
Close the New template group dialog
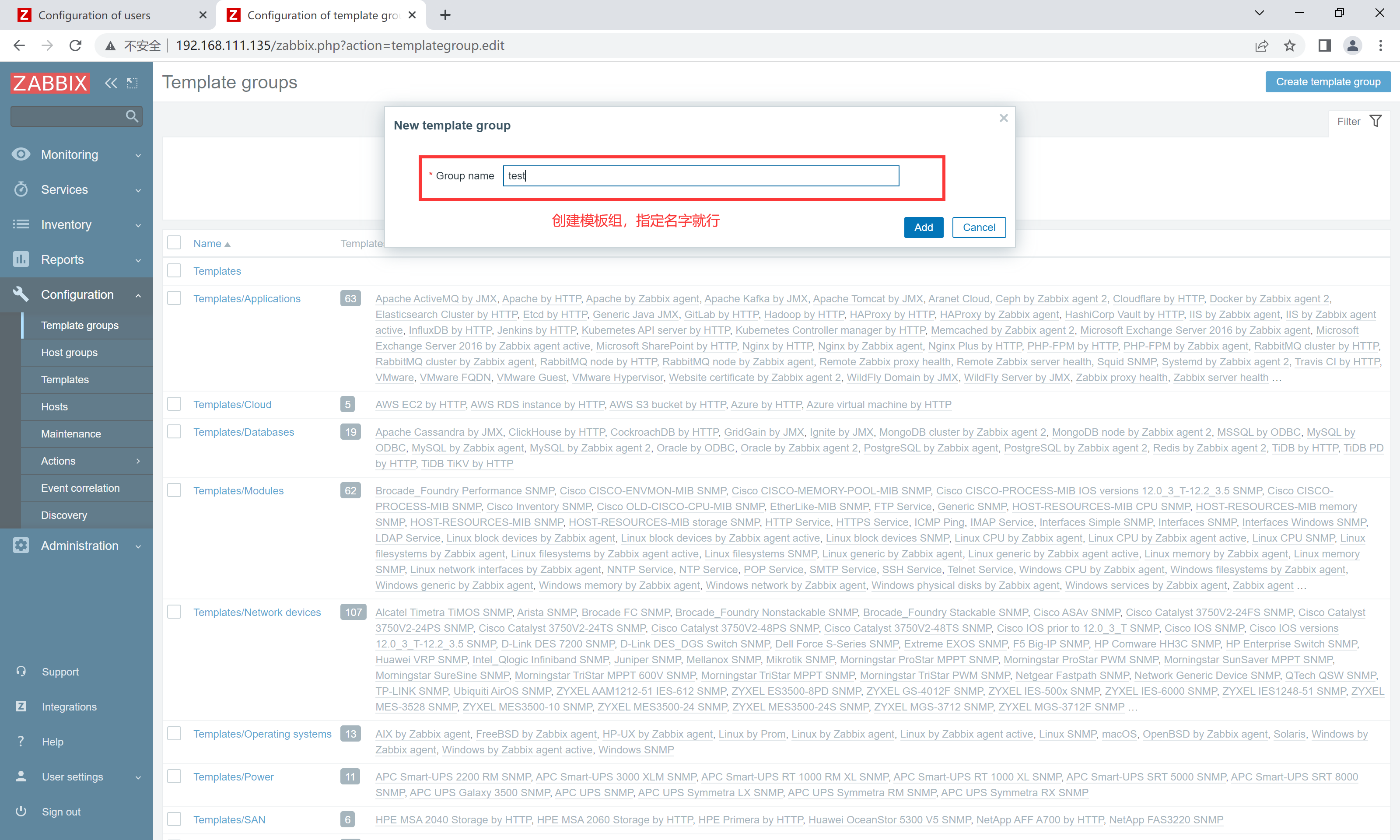click(x=1003, y=118)
